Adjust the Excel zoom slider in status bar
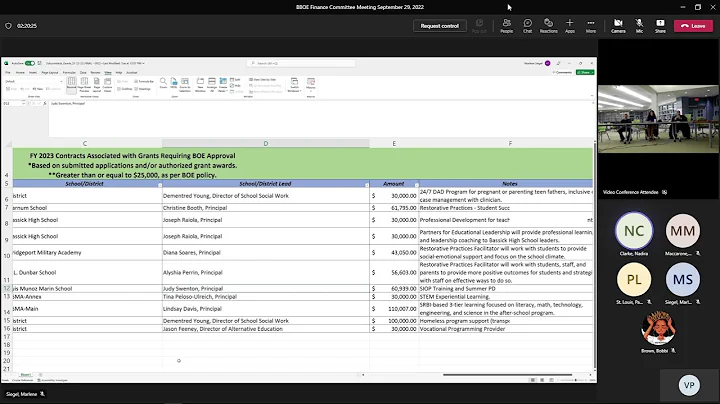 point(575,380)
